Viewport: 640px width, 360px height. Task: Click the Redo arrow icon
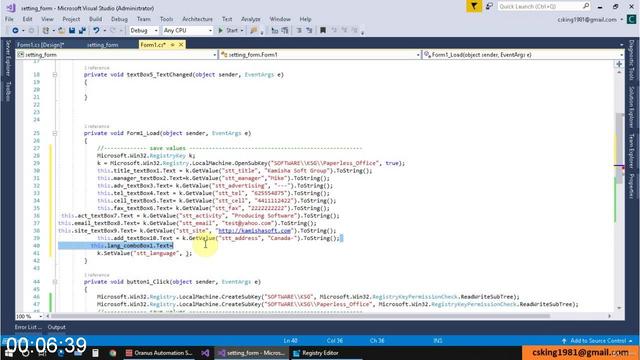tap(113, 31)
